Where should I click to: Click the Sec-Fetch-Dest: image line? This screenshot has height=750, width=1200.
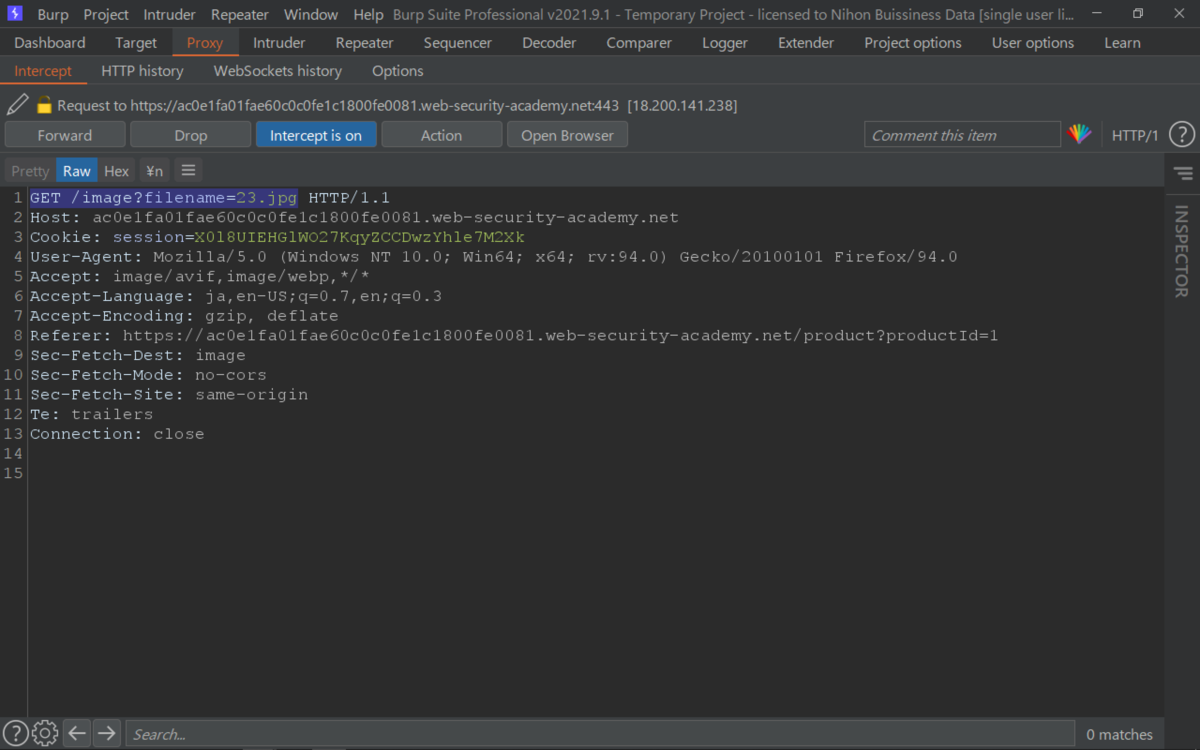click(138, 355)
